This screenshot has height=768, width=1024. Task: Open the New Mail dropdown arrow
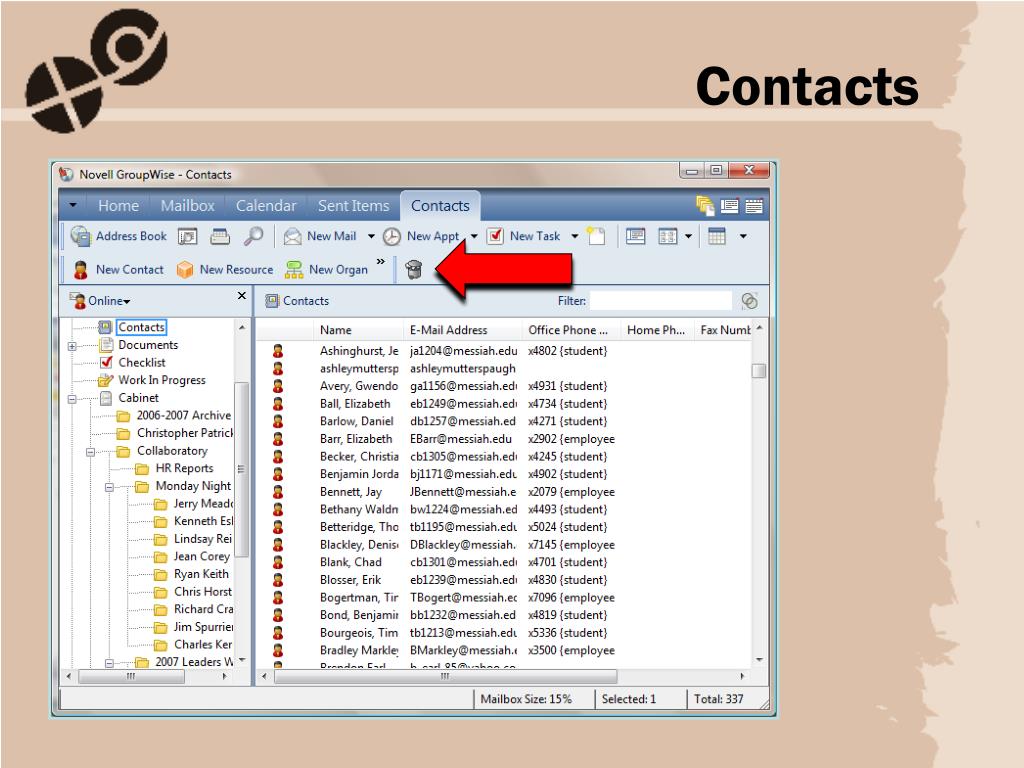coord(371,236)
